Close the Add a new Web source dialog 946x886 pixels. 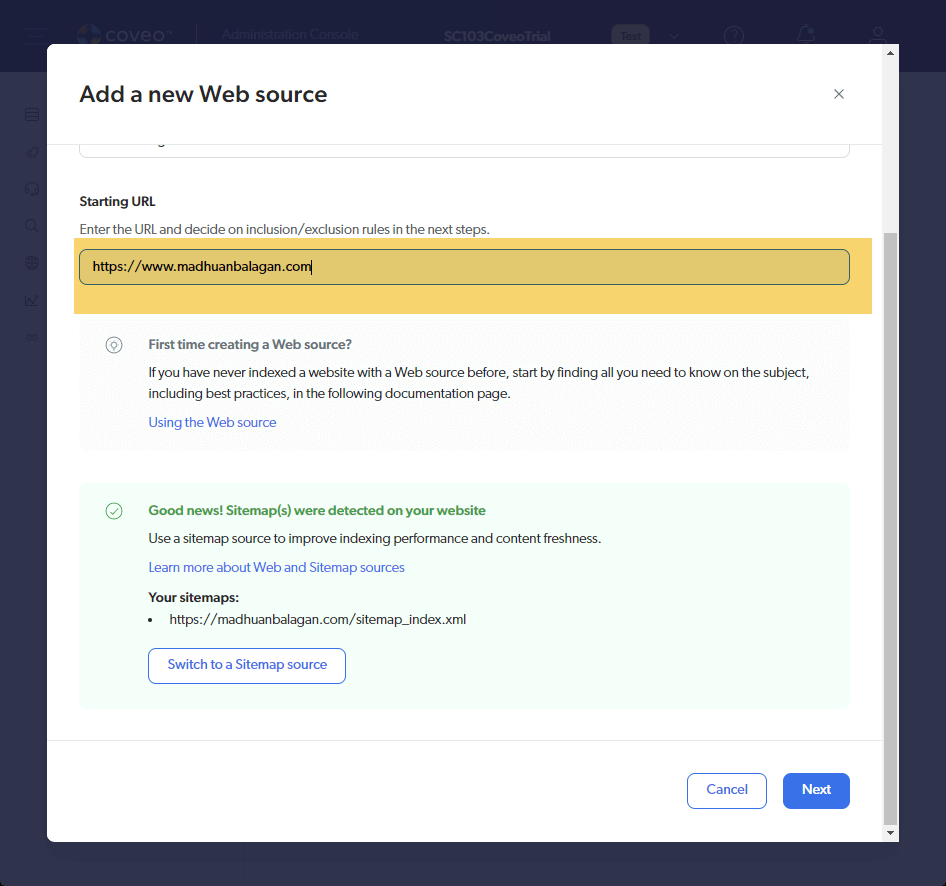click(839, 94)
